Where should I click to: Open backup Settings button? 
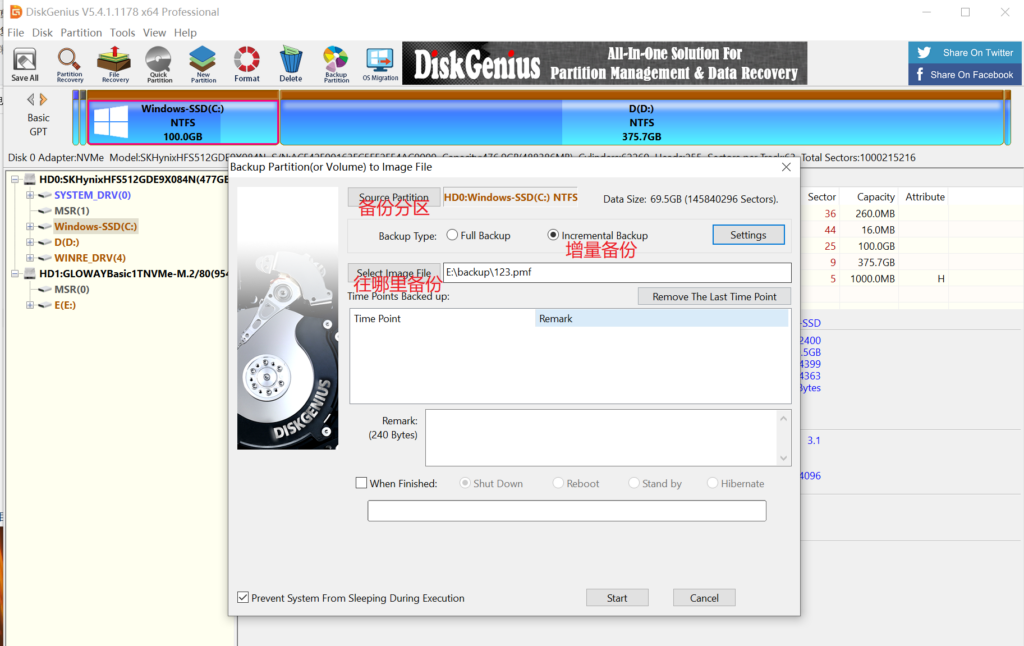pos(748,235)
